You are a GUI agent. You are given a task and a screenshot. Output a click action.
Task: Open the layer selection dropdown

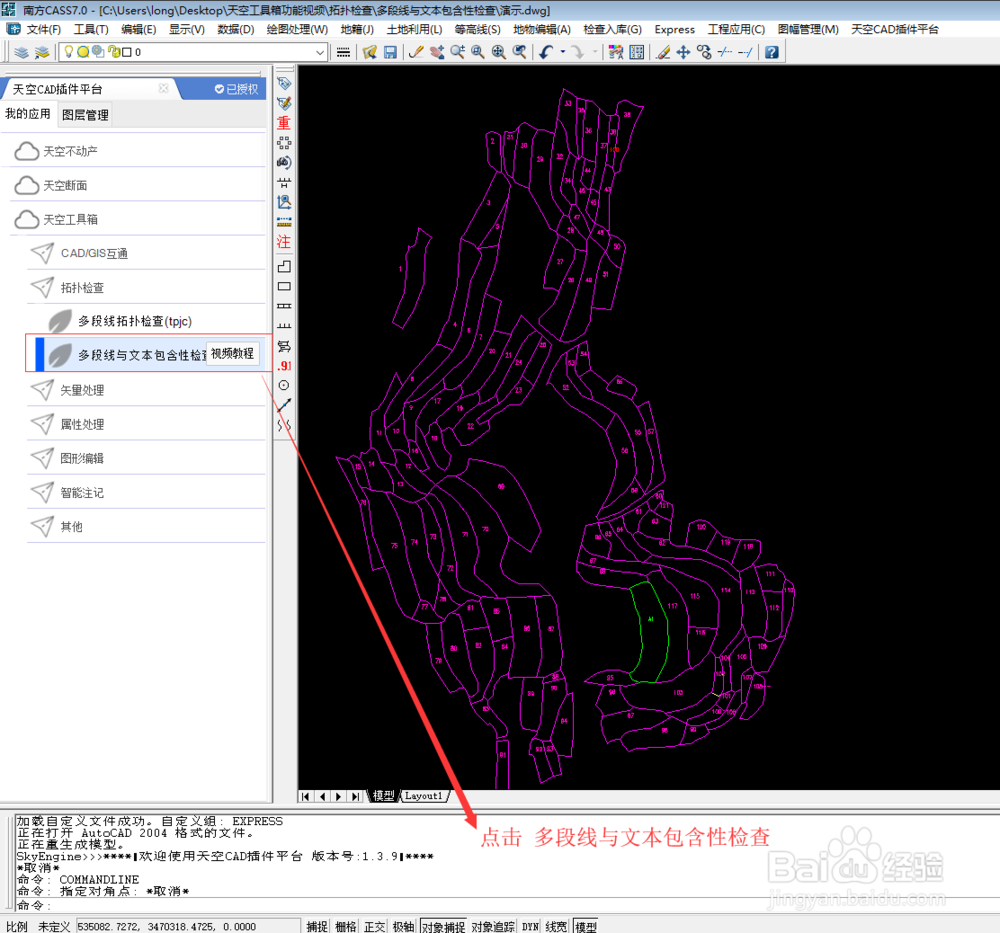pos(193,52)
